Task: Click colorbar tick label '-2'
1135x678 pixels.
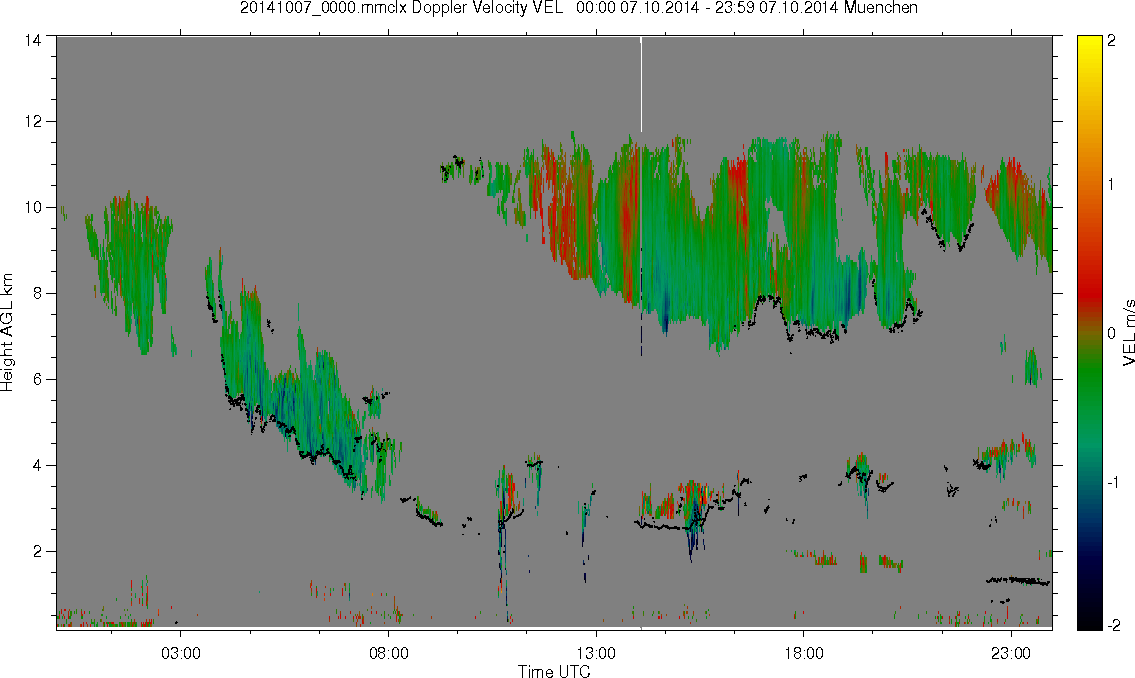Action: (1113, 625)
